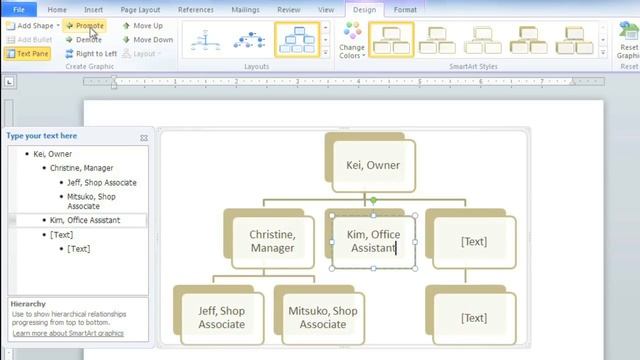Select the SmartArt Design tab
Viewport: 640px width, 360px height.
(x=364, y=9)
